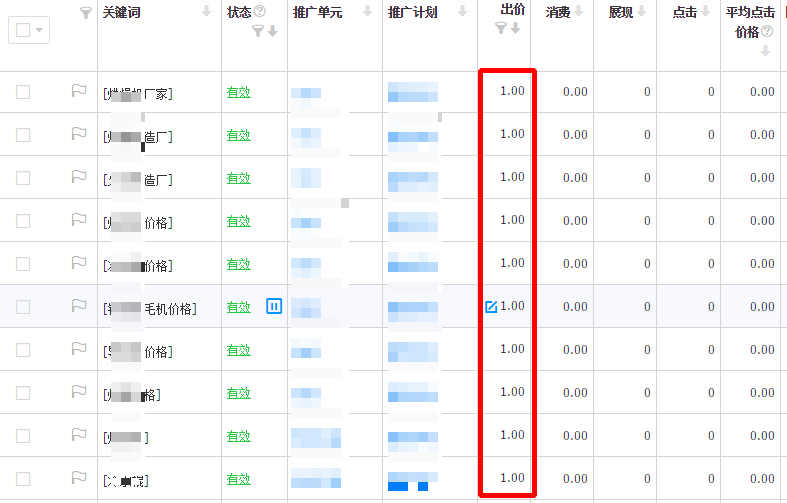The width and height of the screenshot is (787, 503).
Task: Select the checkbox in the 毛机价格 row
Action: pyautogui.click(x=23, y=307)
